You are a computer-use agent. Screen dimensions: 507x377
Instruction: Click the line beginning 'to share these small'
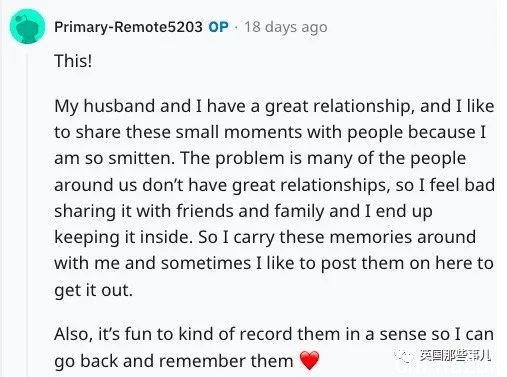270,132
